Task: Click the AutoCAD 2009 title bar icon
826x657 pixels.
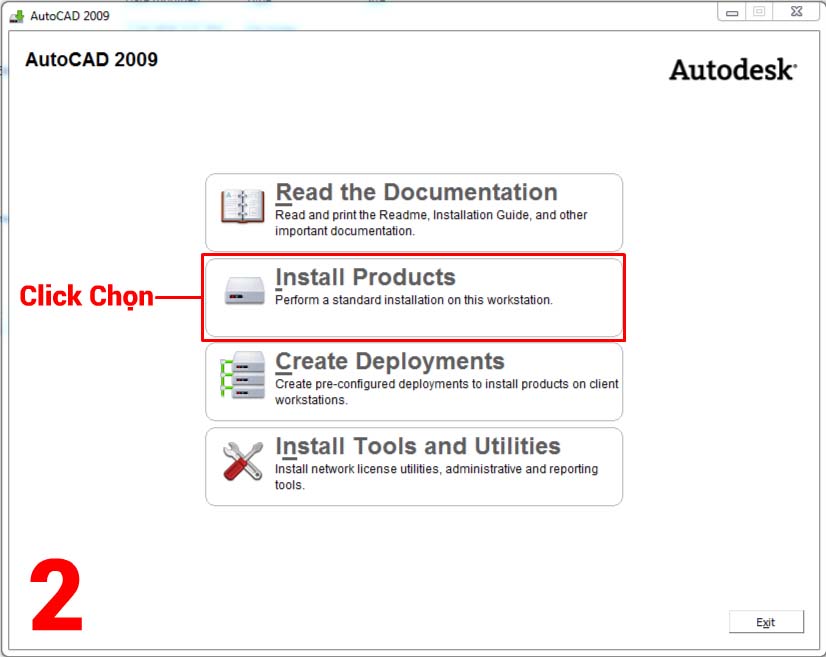Action: pyautogui.click(x=17, y=16)
